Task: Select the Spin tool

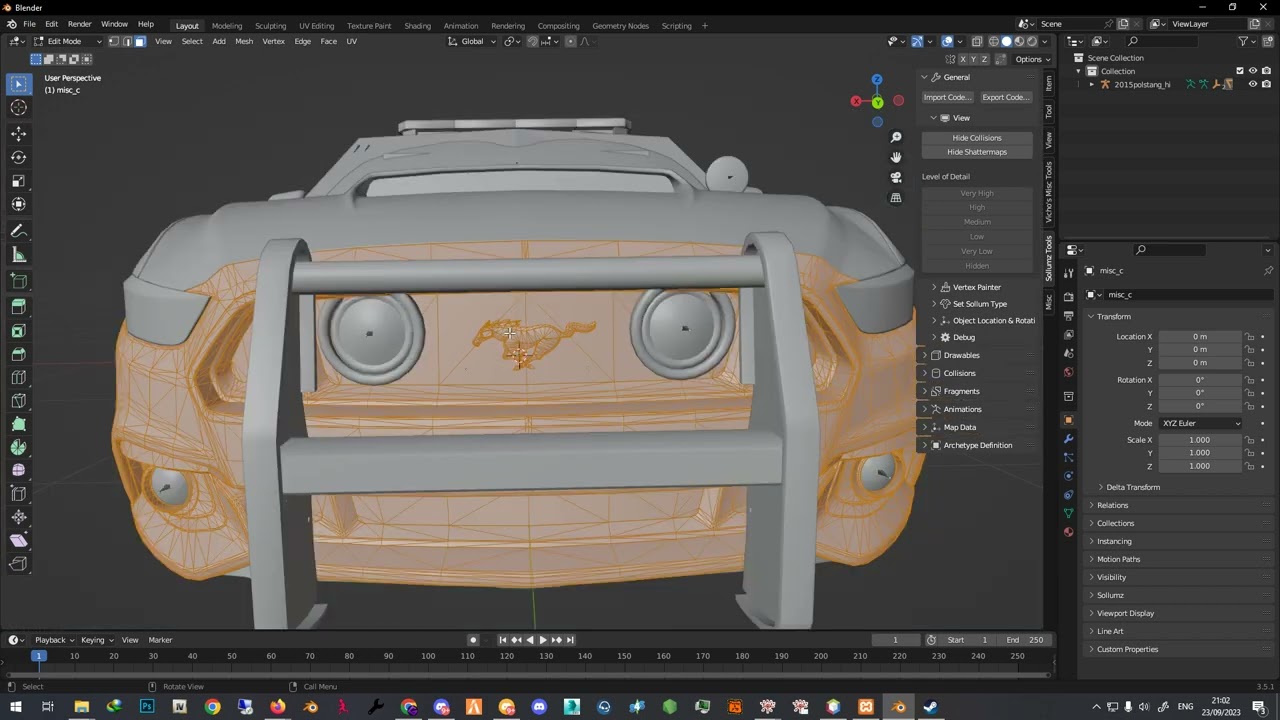Action: pyautogui.click(x=19, y=447)
